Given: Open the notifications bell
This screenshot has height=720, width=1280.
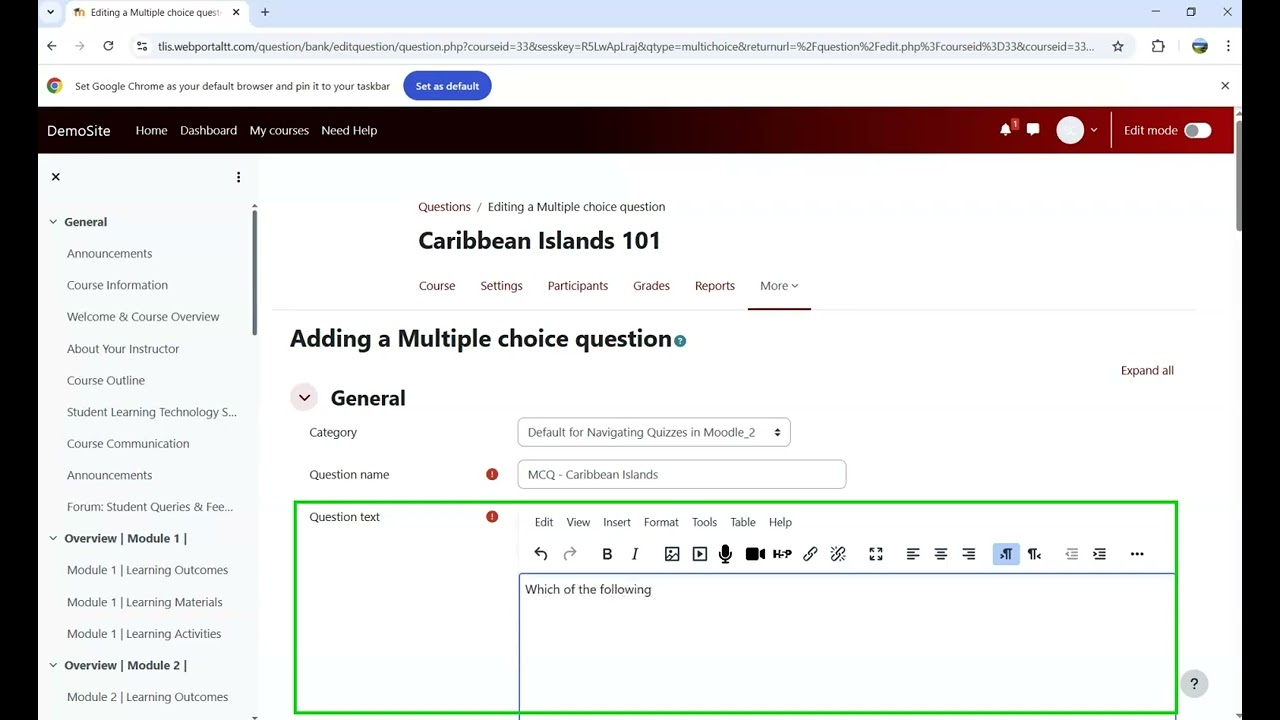Looking at the screenshot, I should point(1006,130).
